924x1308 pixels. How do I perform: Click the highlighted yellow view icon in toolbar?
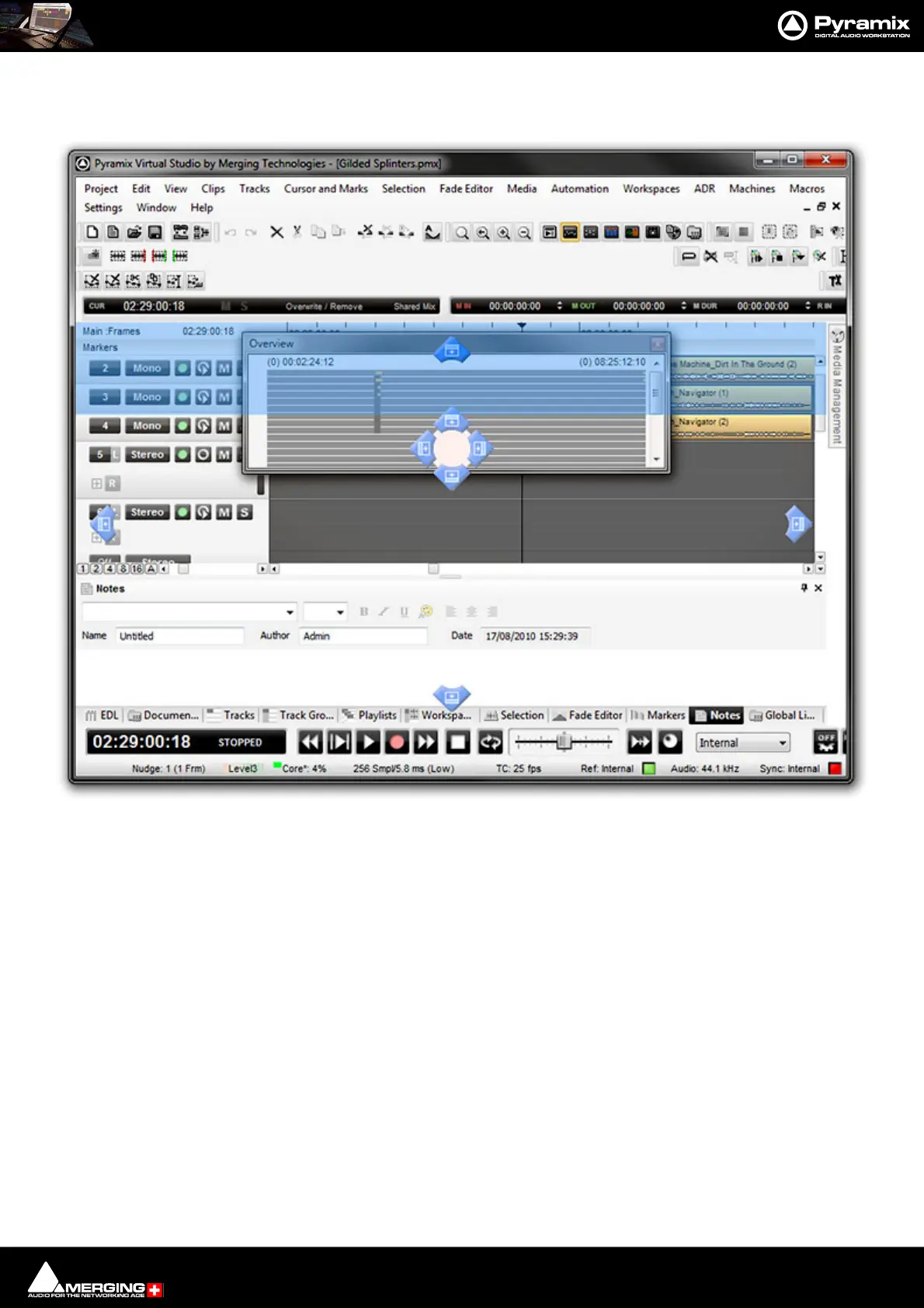tap(570, 232)
